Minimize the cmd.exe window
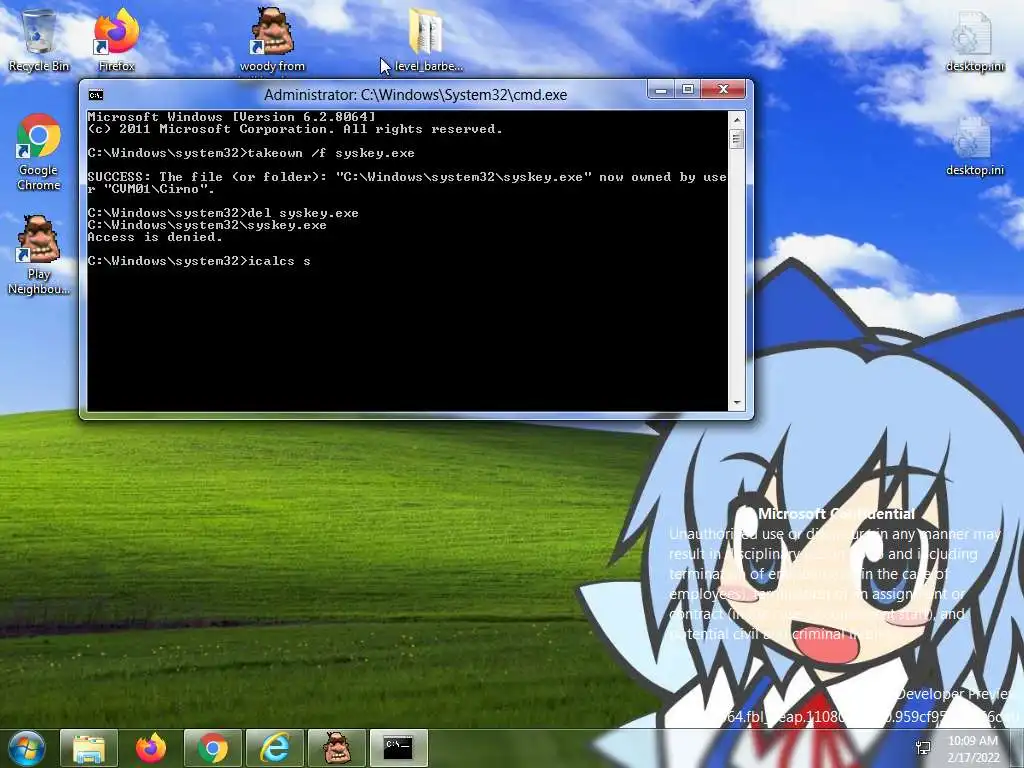Viewport: 1024px width, 768px height. coord(661,89)
